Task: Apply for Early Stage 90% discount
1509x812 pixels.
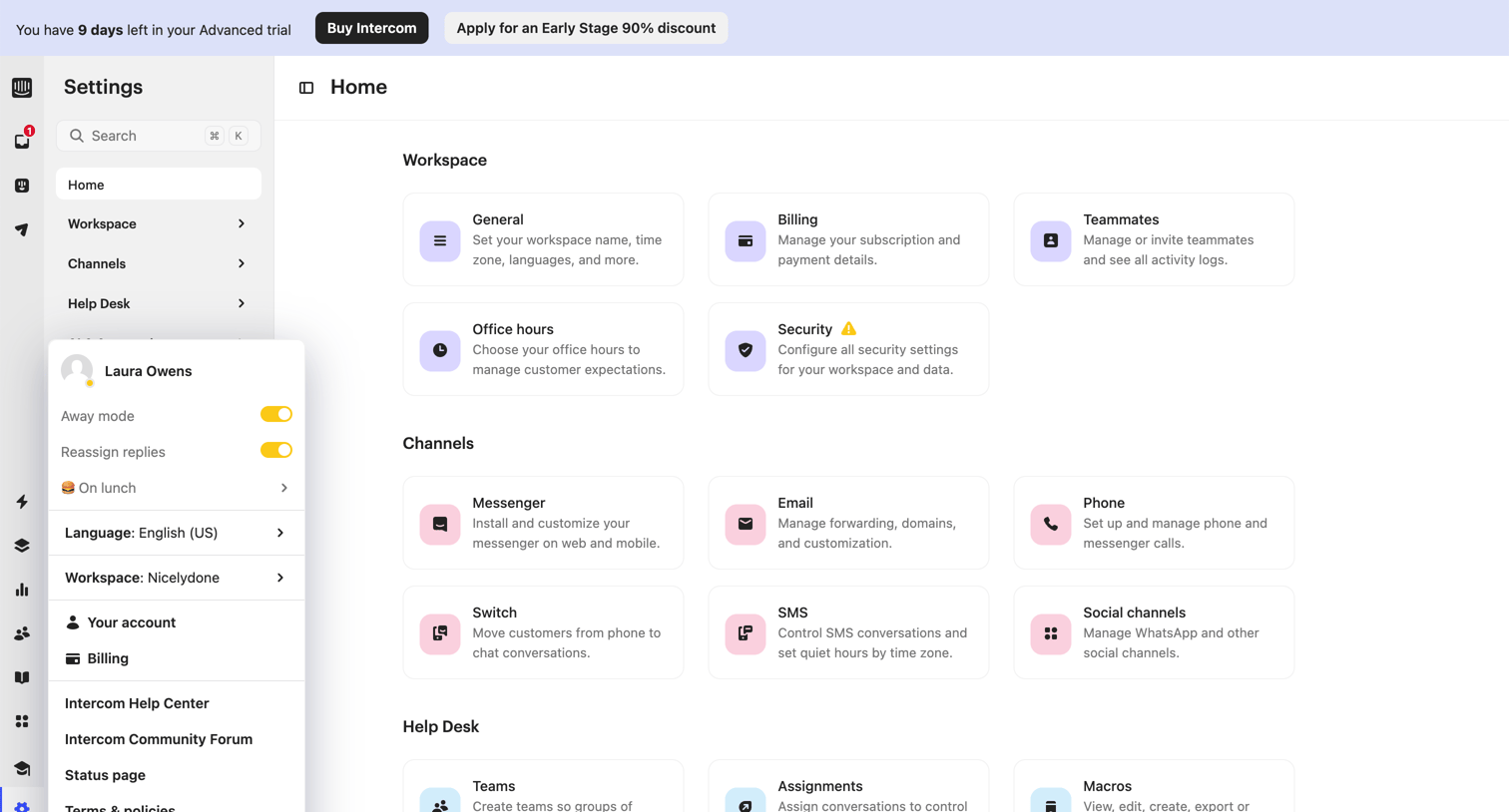Action: (586, 28)
